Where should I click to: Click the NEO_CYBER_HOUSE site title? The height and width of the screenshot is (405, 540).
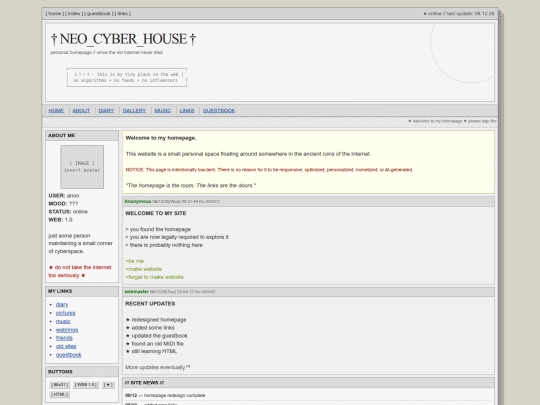tap(123, 39)
